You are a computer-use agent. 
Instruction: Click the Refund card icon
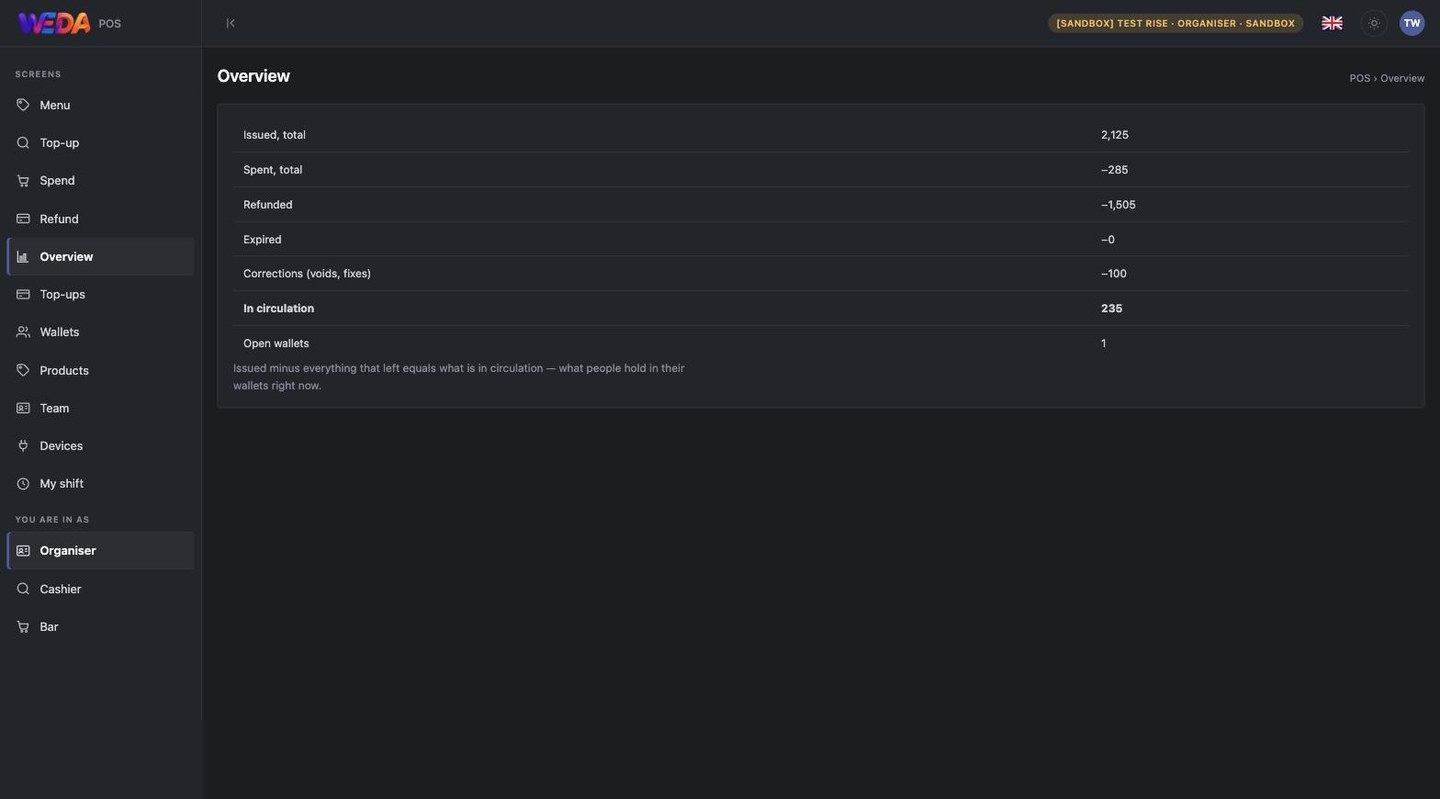tap(23, 219)
